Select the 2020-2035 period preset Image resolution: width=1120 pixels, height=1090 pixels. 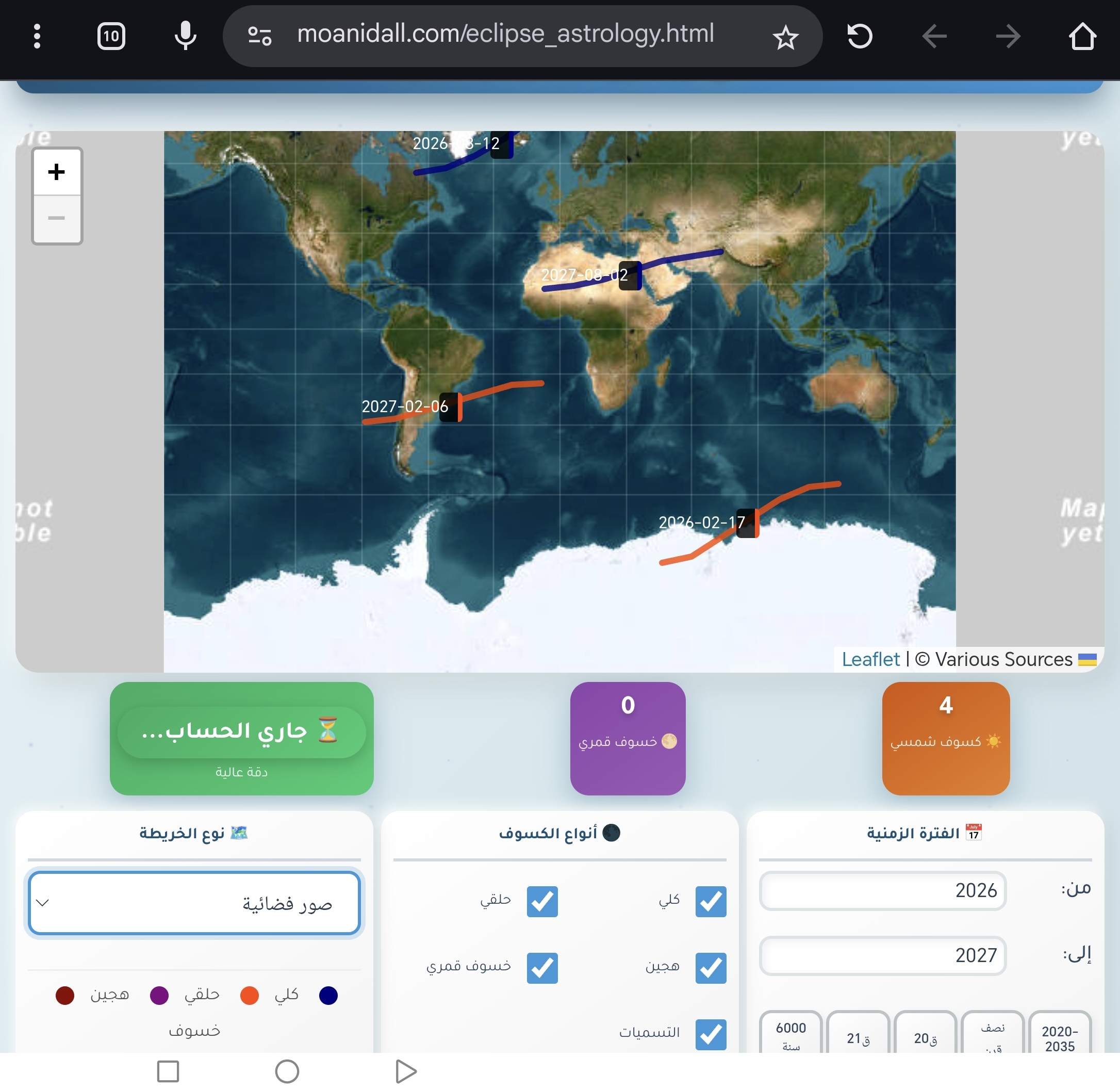[1059, 1036]
